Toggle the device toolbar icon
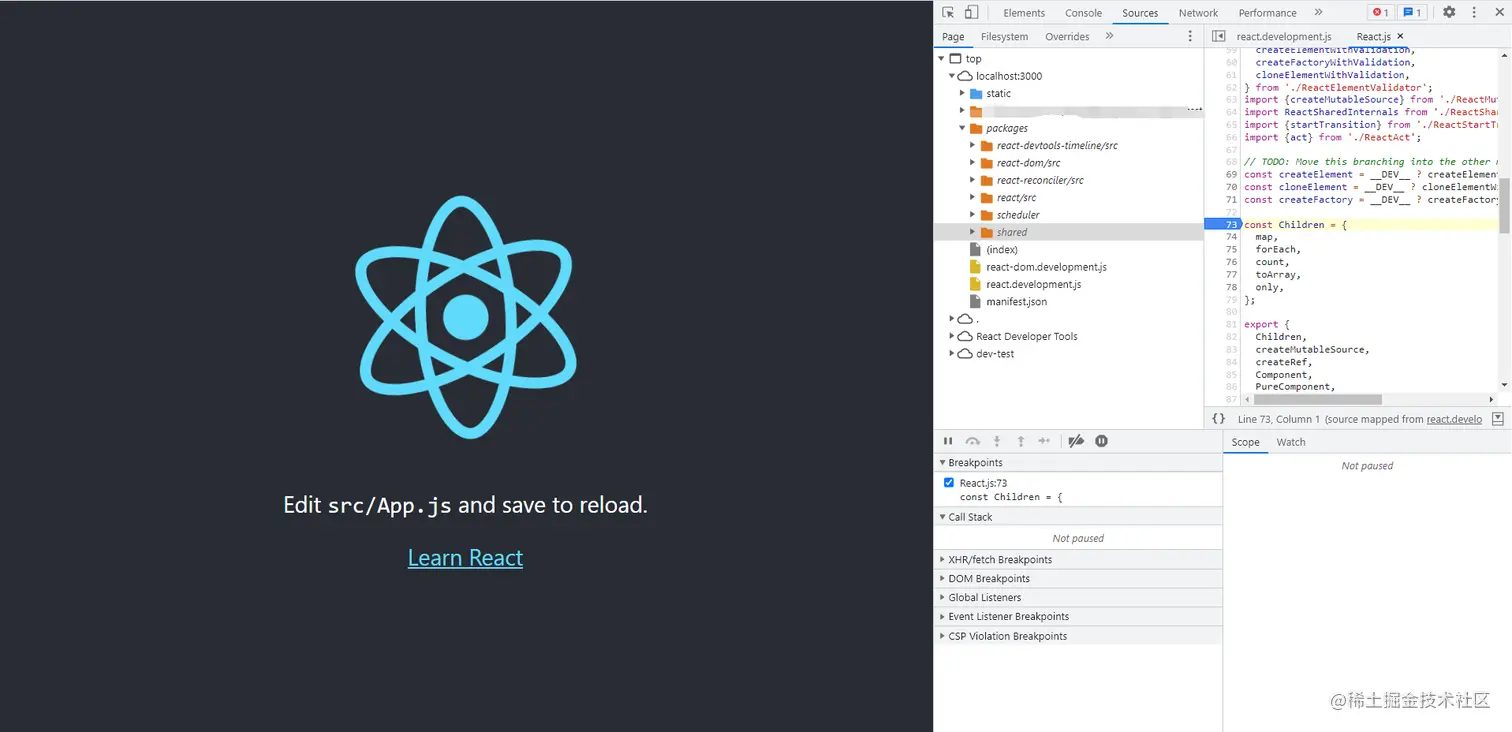Viewport: 1512px width, 732px height. pyautogui.click(x=971, y=12)
